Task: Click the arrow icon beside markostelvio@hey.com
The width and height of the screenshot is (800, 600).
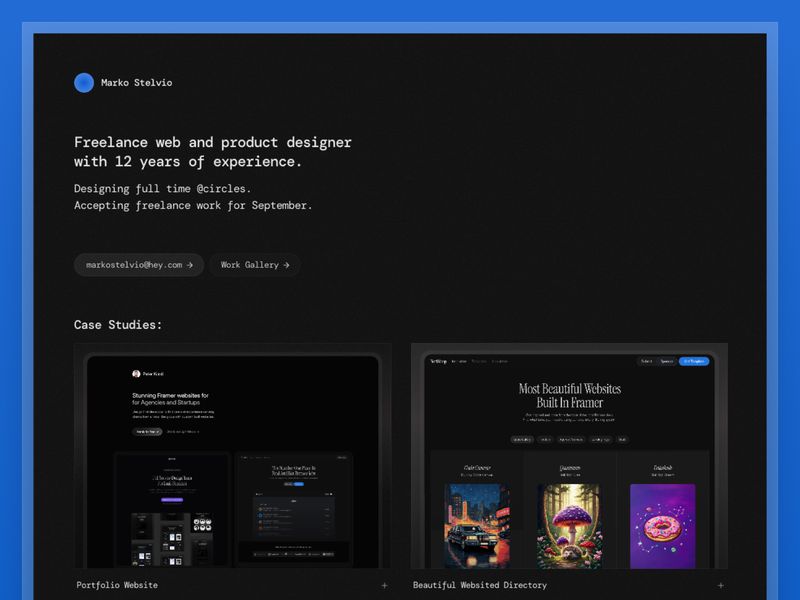Action: (x=191, y=265)
